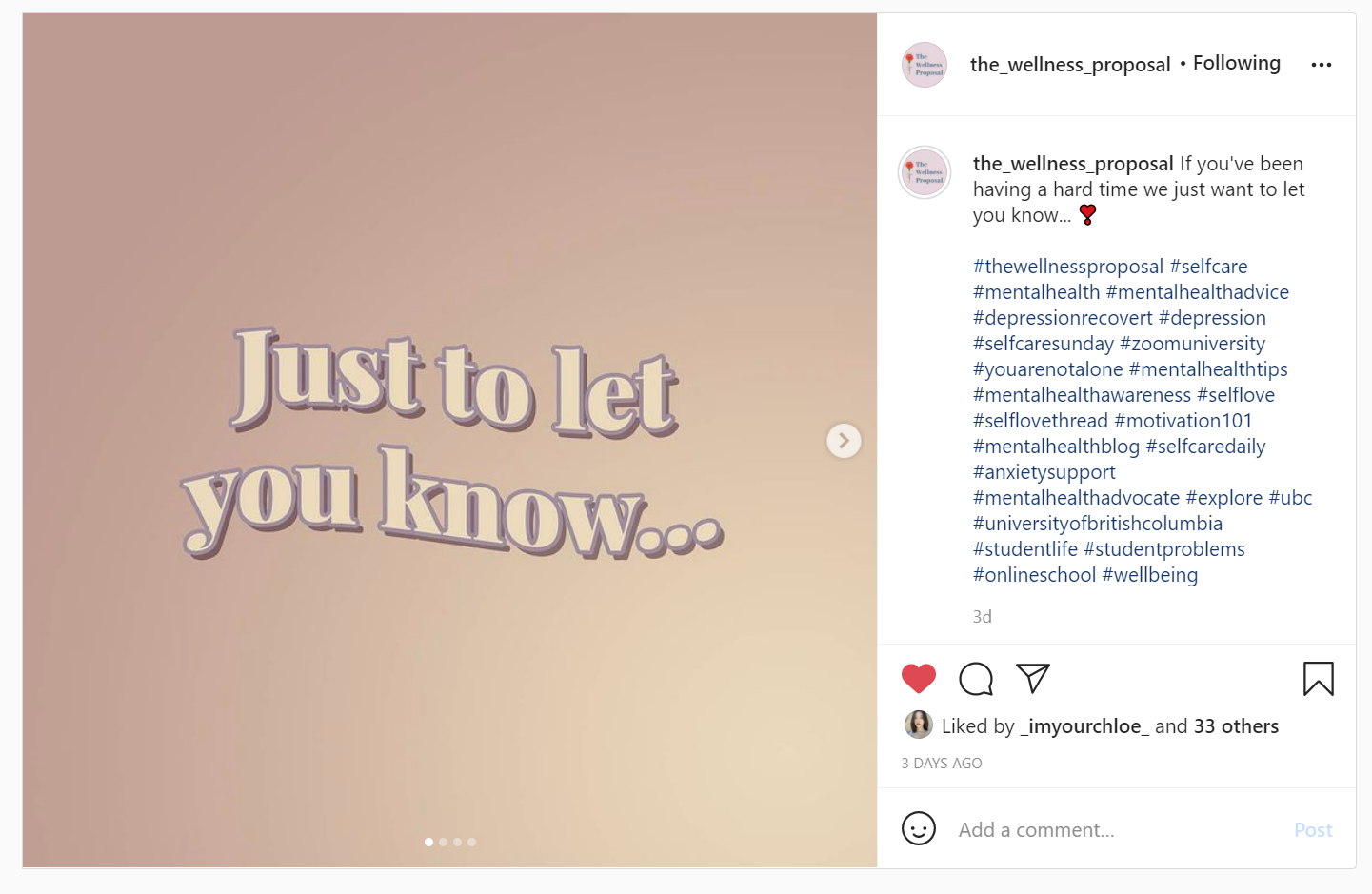Go to next carousel slide arrow
The width and height of the screenshot is (1372, 894).
pyautogui.click(x=844, y=441)
